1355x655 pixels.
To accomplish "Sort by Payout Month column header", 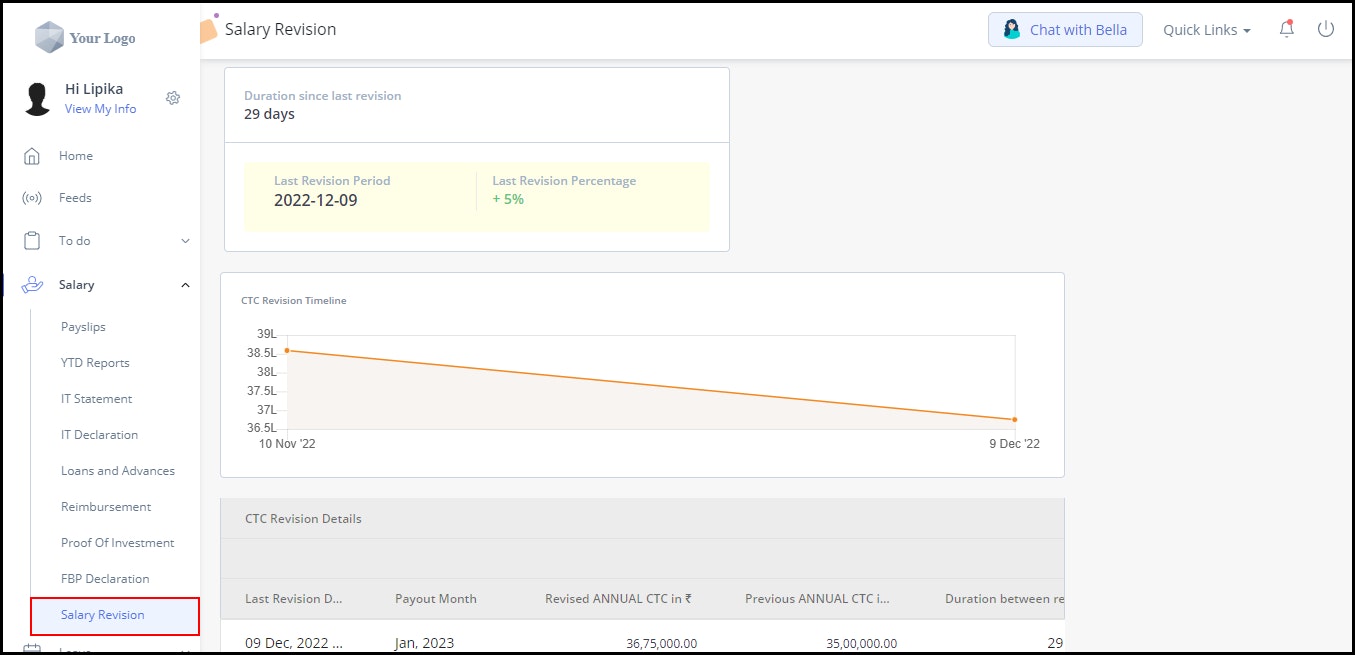I will (436, 599).
